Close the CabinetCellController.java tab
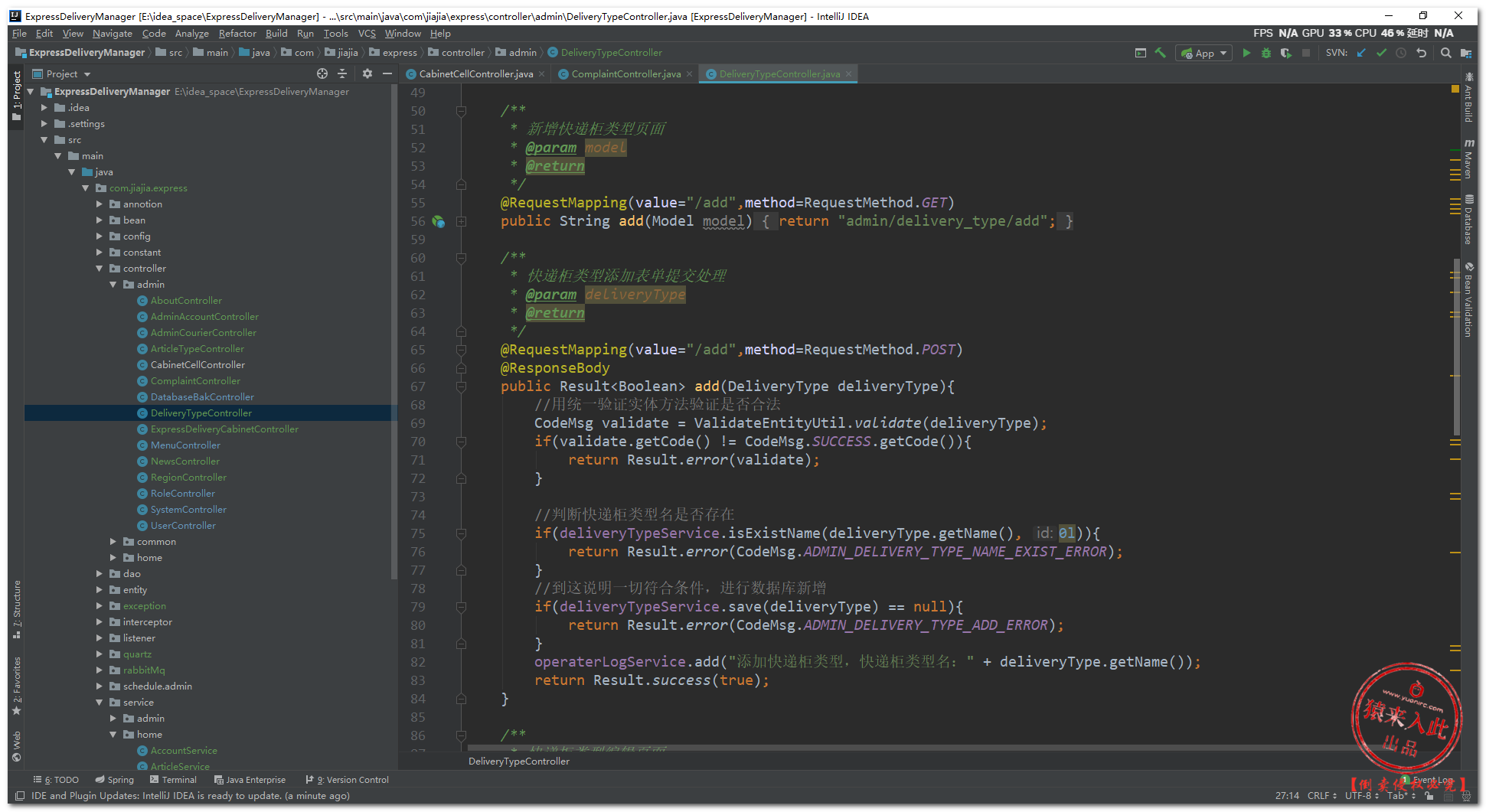This screenshot has width=1486, height=812. 542,74
